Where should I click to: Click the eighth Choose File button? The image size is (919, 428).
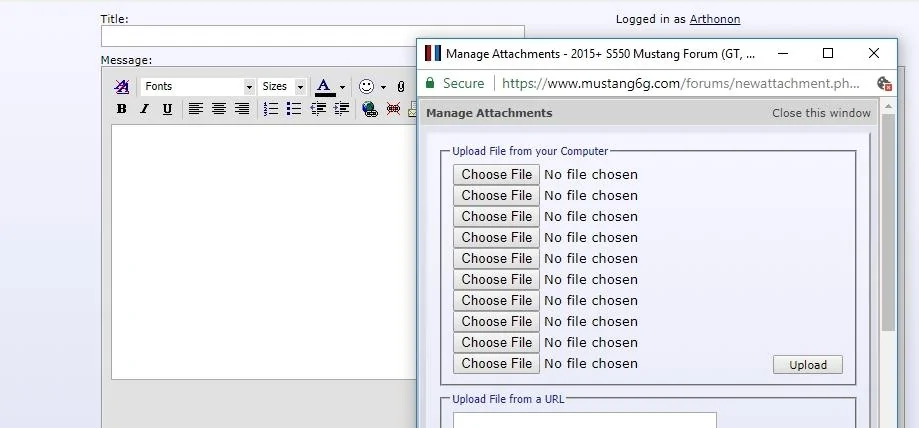click(496, 321)
